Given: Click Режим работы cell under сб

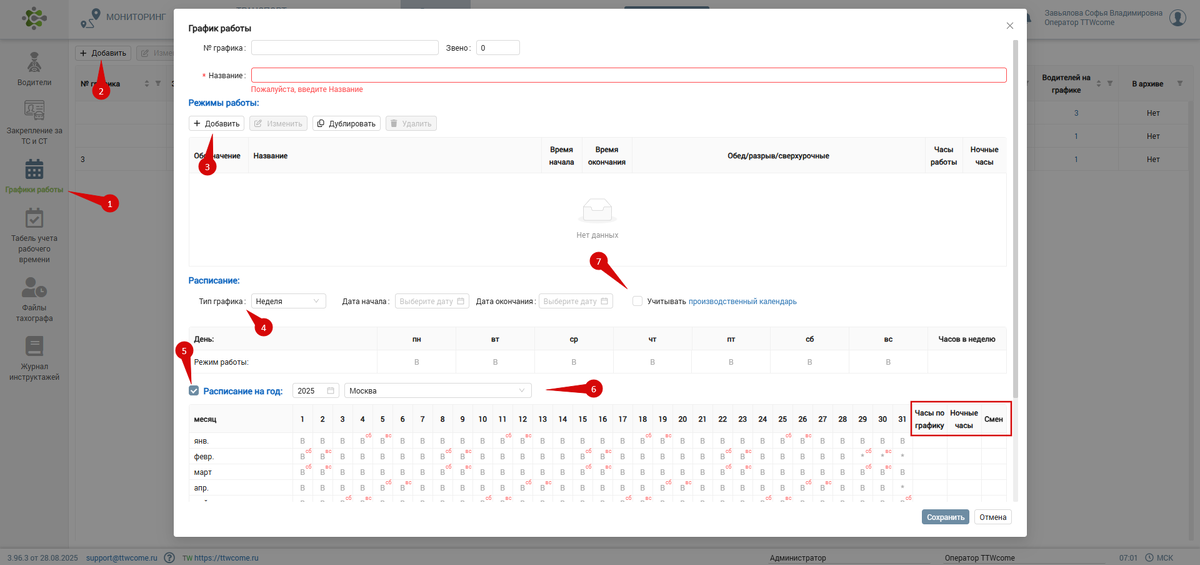Looking at the screenshot, I should click(x=810, y=362).
